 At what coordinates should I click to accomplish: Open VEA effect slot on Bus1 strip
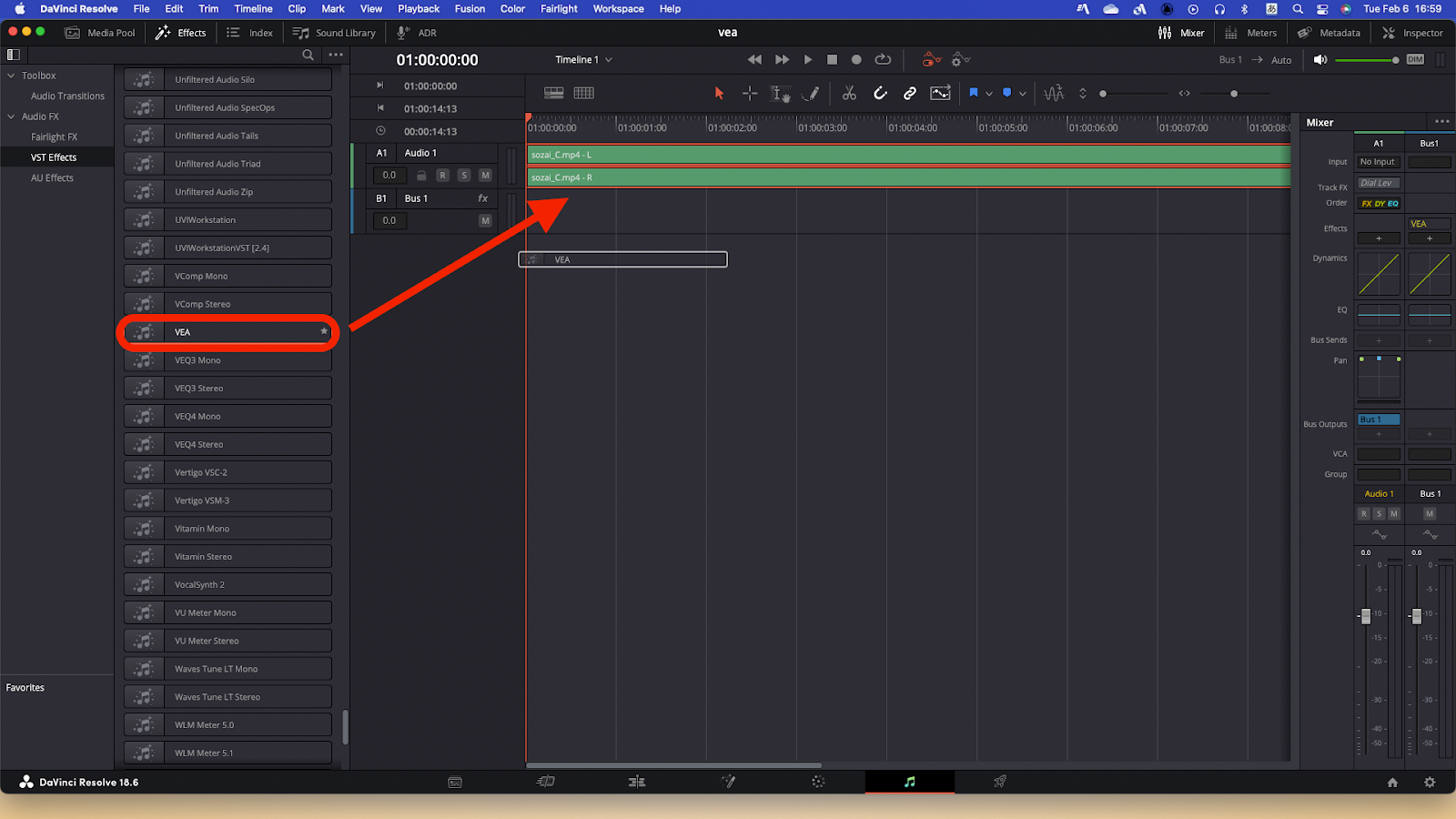[x=1429, y=224]
